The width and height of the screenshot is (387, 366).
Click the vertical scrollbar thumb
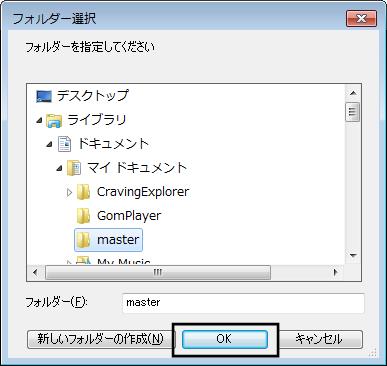[353, 112]
